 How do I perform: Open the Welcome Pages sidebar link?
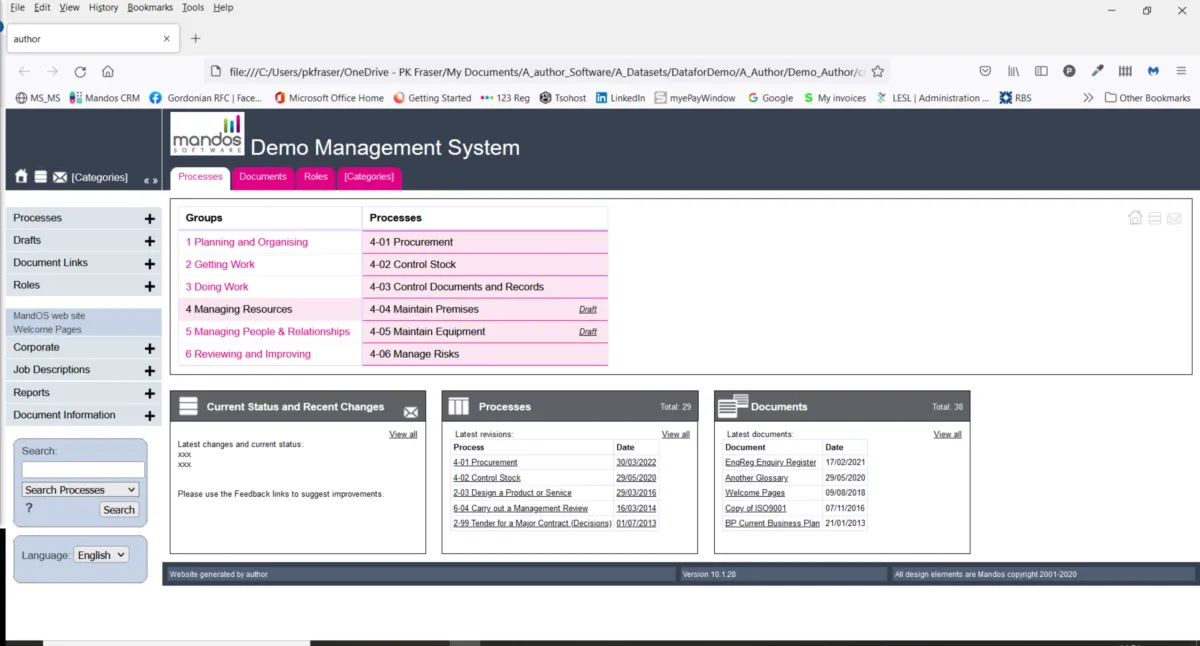pyautogui.click(x=47, y=329)
